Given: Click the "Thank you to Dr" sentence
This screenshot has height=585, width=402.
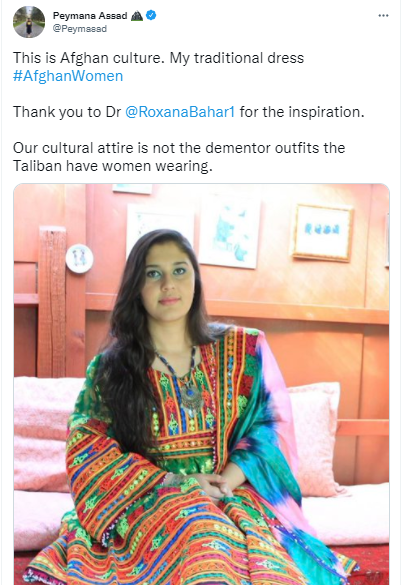Looking at the screenshot, I should tap(188, 112).
